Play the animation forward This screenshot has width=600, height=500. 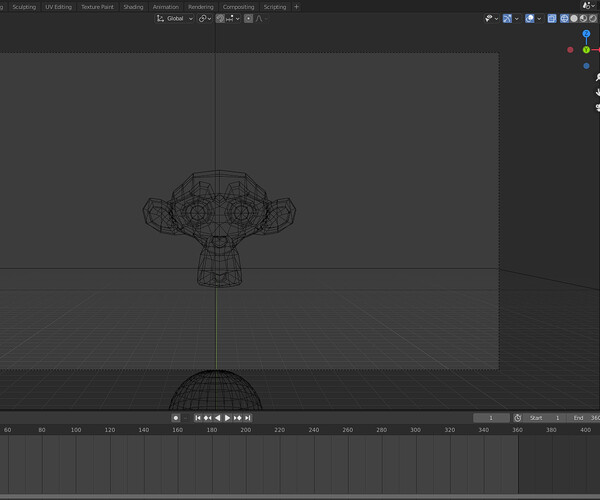pyautogui.click(x=227, y=418)
